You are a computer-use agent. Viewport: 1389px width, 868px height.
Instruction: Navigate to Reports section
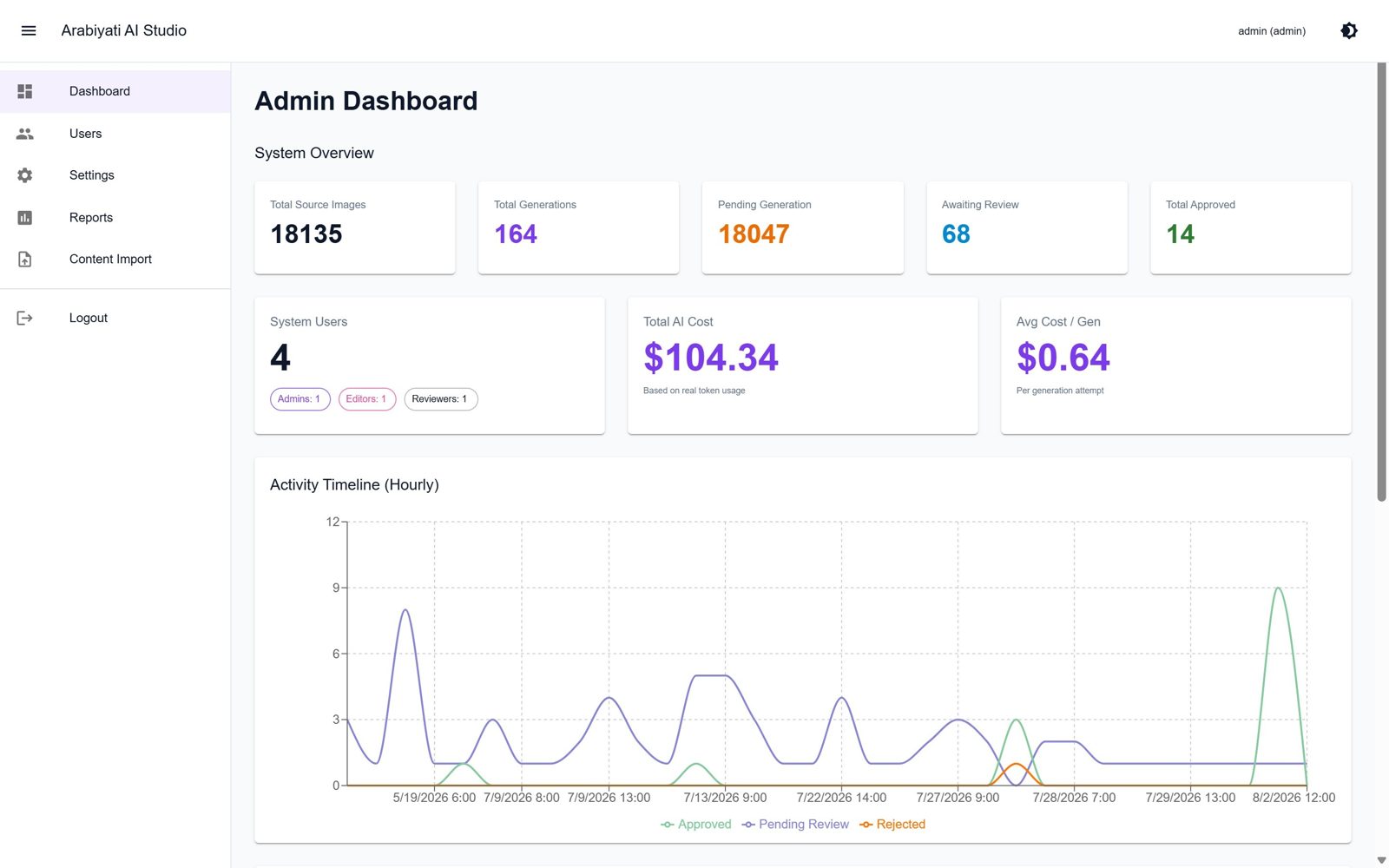click(x=115, y=218)
